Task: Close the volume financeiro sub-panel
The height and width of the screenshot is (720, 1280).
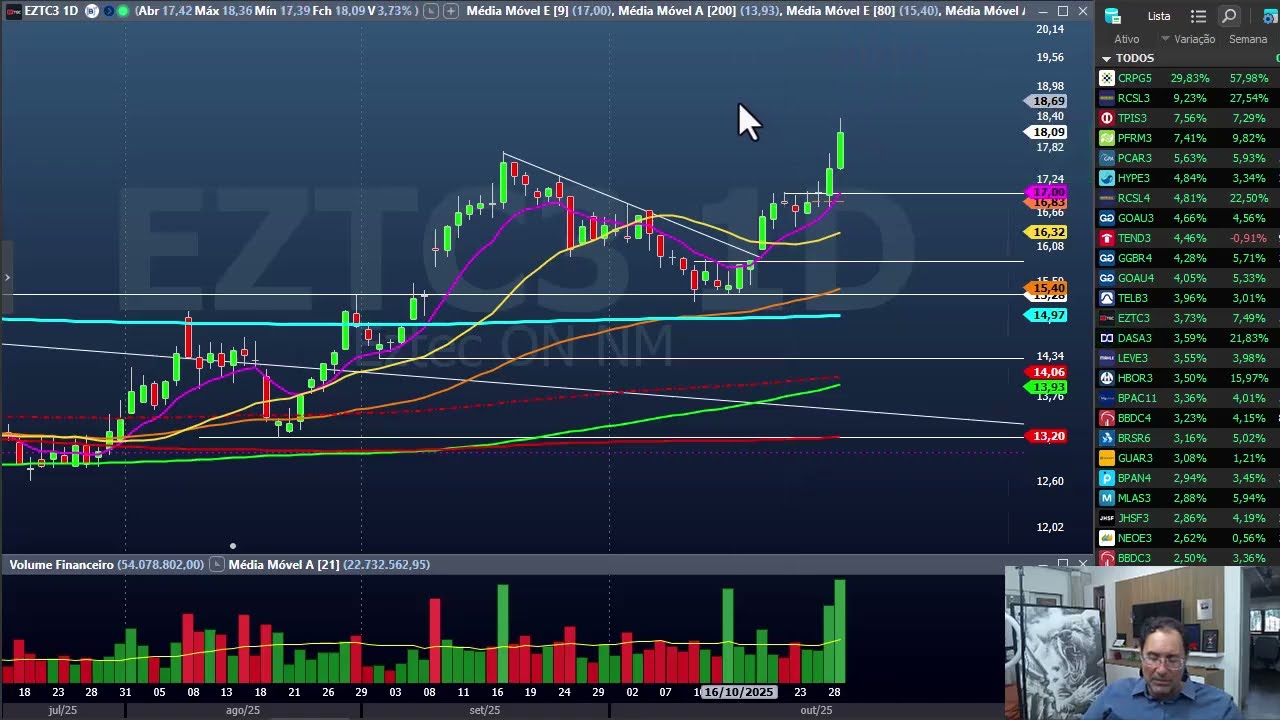Action: 1083,564
